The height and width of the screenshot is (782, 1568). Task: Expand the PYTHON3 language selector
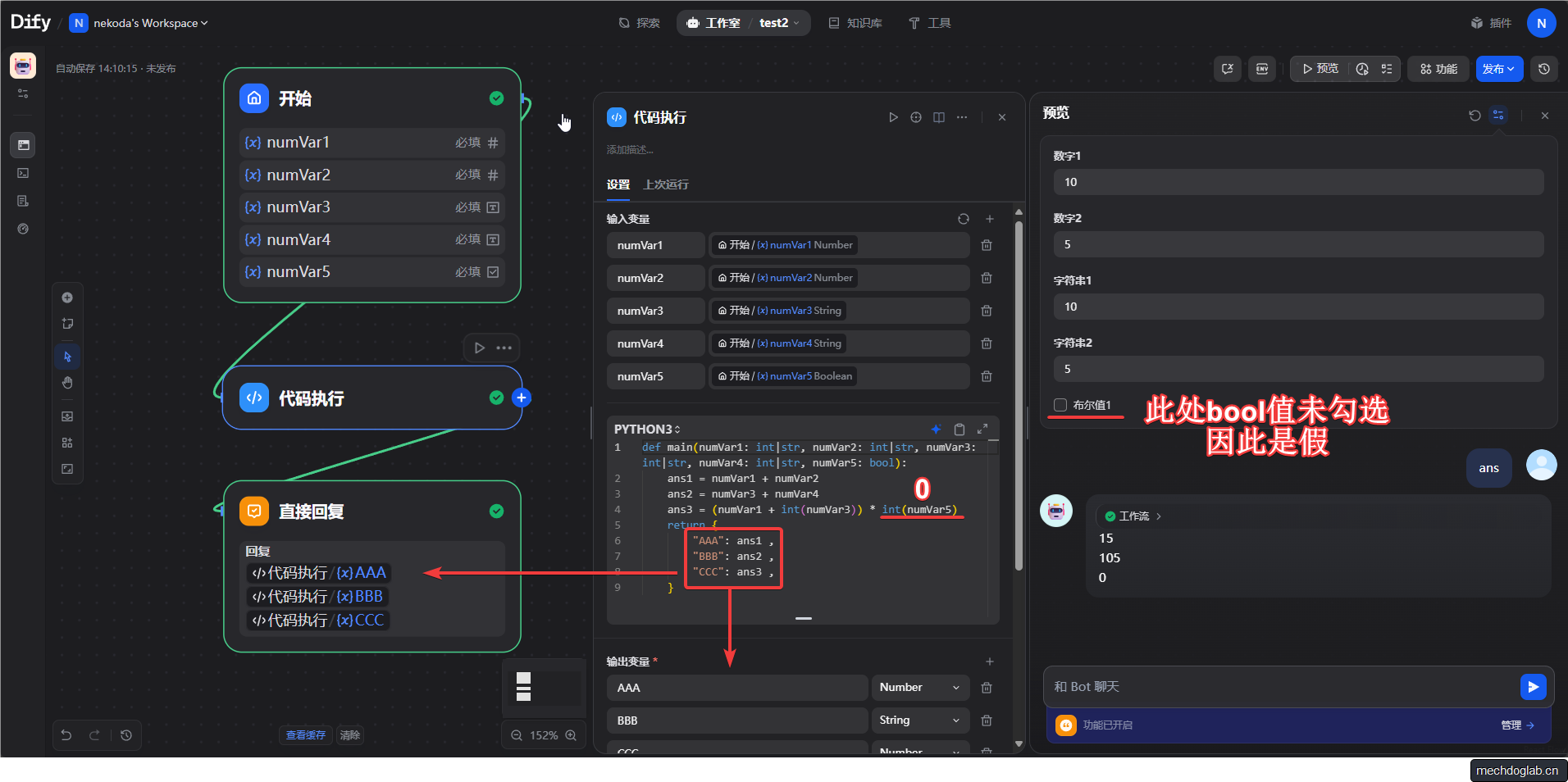647,429
